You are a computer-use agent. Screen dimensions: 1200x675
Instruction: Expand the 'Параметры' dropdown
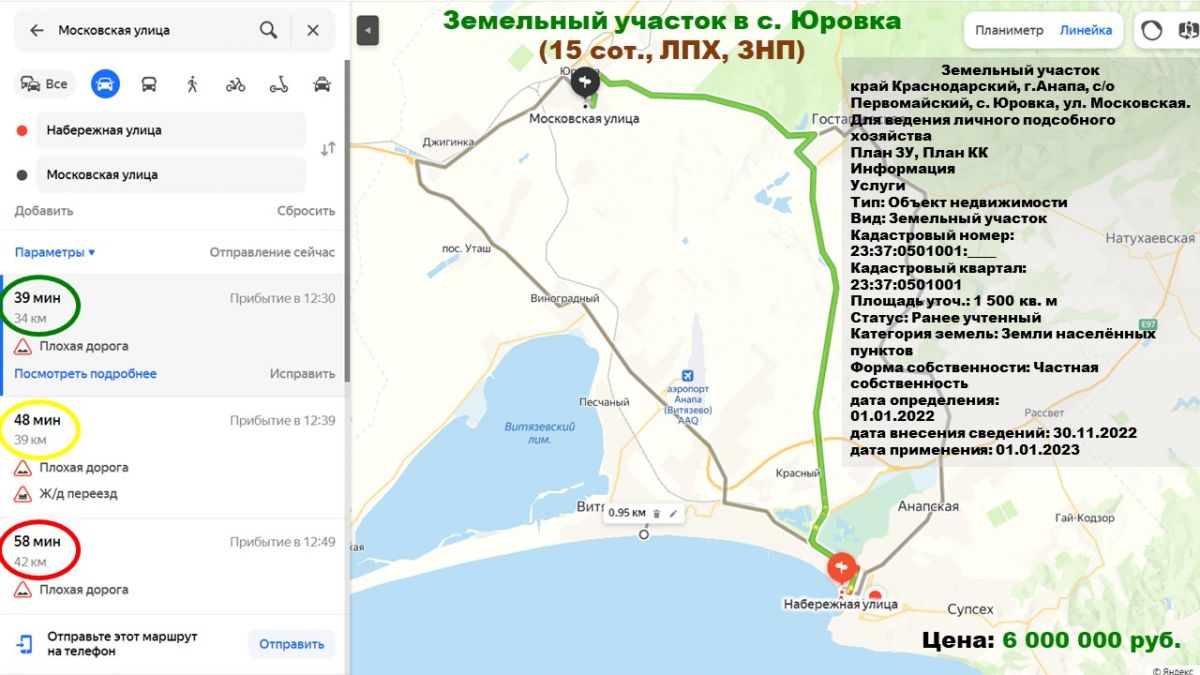click(x=55, y=252)
